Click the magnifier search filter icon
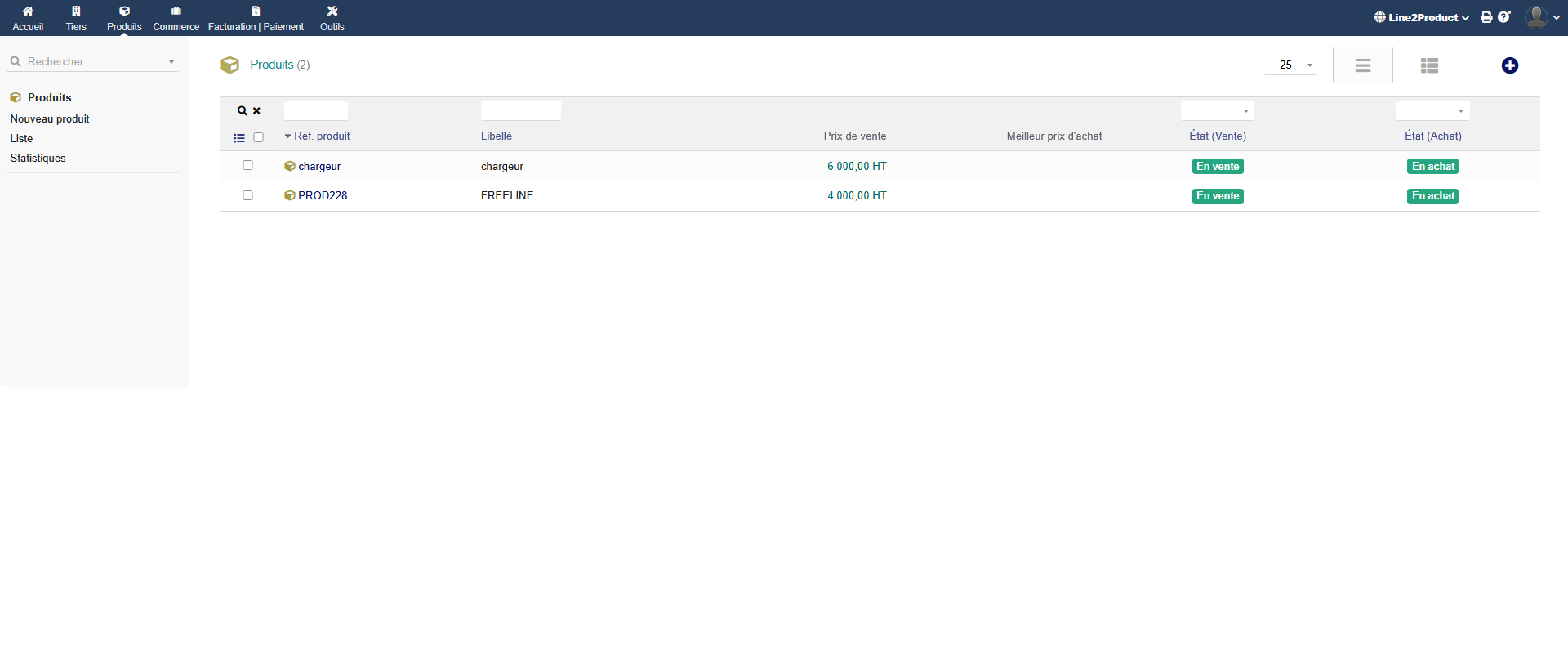 242,110
